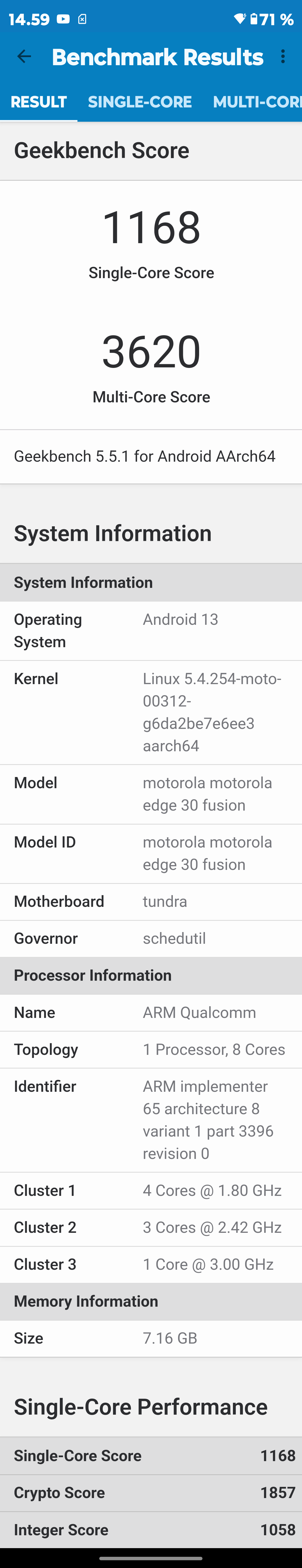Viewport: 302px width, 1568px height.
Task: Tap the Crypto Score row
Action: click(x=151, y=1492)
